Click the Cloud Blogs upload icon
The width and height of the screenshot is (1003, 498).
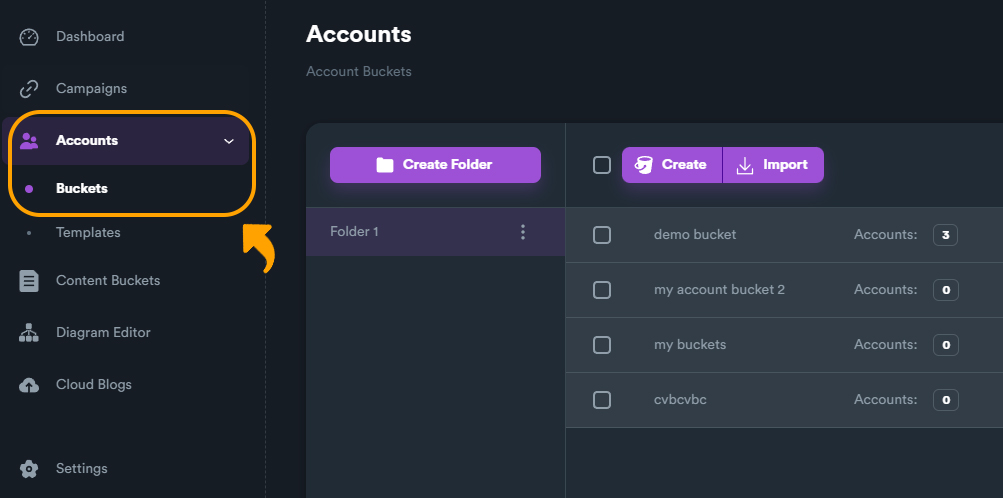pos(29,385)
